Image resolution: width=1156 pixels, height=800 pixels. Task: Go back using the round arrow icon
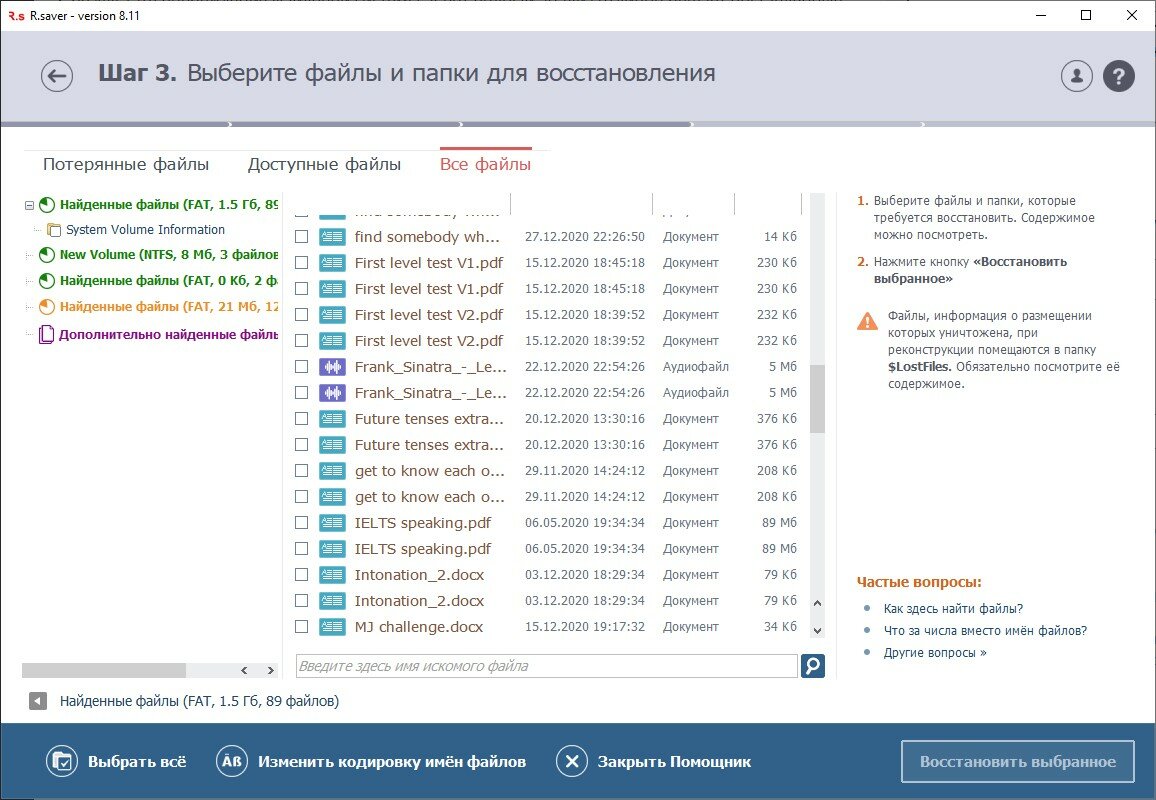pos(57,75)
